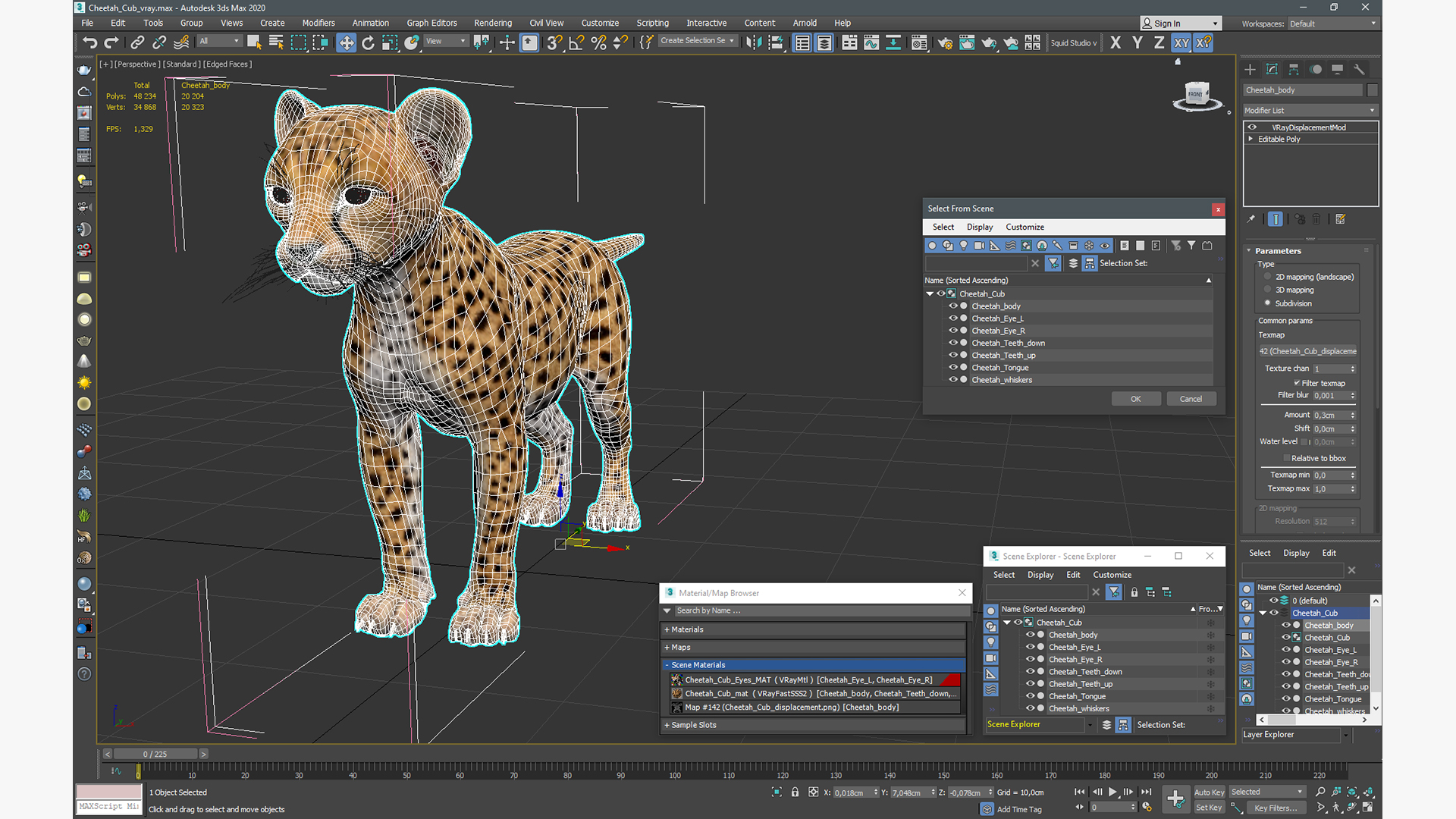Click the time slider 0 / 225 handle
The image size is (1456, 819).
click(x=155, y=754)
